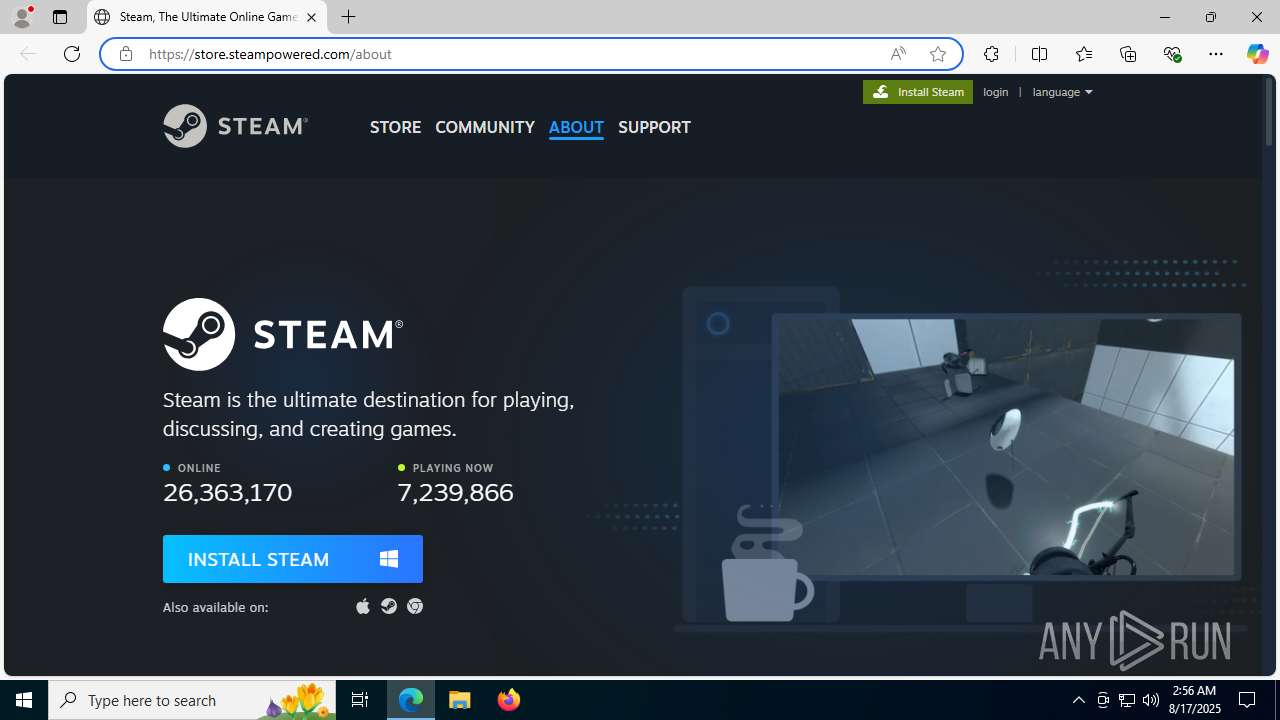Click the browser Back button
This screenshot has width=1280, height=720.
[x=28, y=54]
